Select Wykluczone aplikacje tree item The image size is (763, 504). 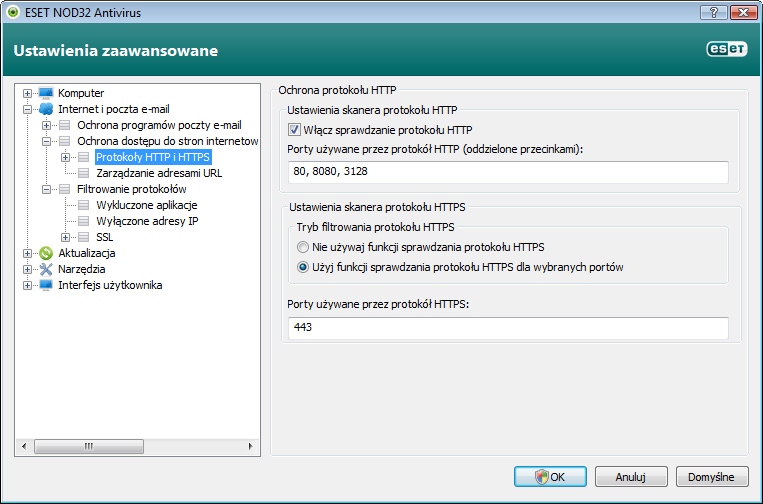146,205
